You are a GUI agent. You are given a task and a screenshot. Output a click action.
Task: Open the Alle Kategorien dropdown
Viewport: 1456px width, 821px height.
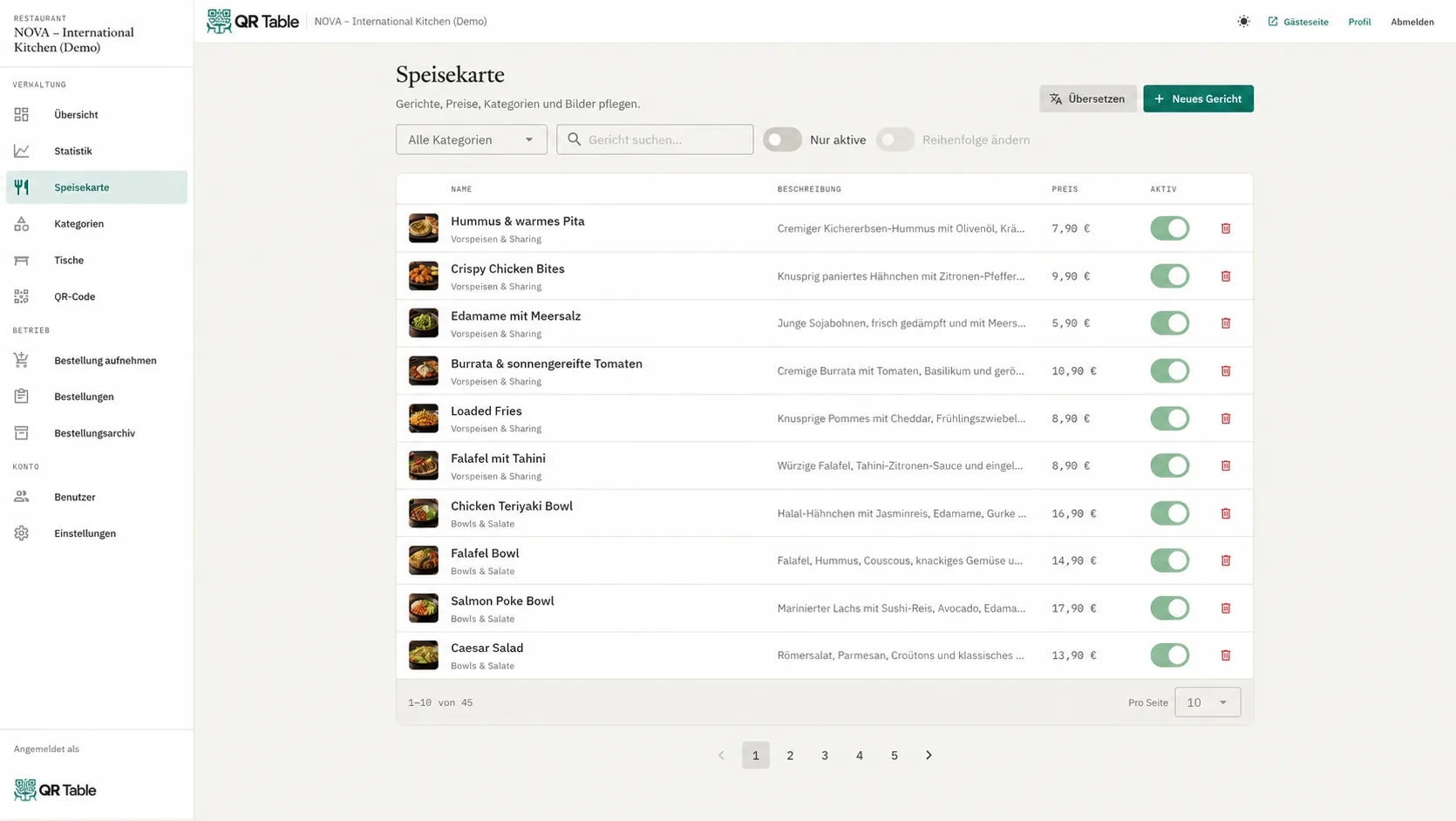(472, 139)
